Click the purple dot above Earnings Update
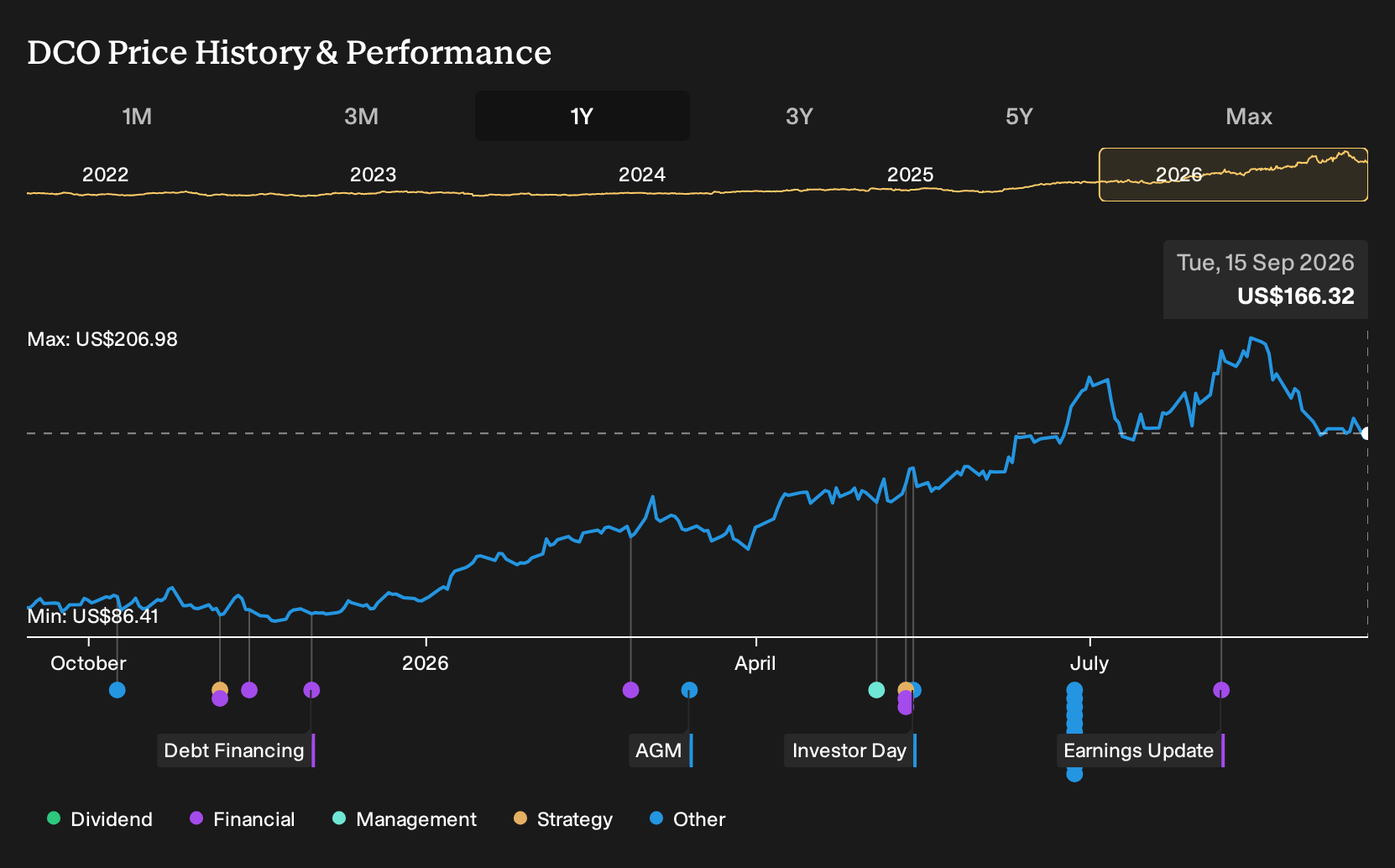Image resolution: width=1395 pixels, height=868 pixels. click(1221, 690)
